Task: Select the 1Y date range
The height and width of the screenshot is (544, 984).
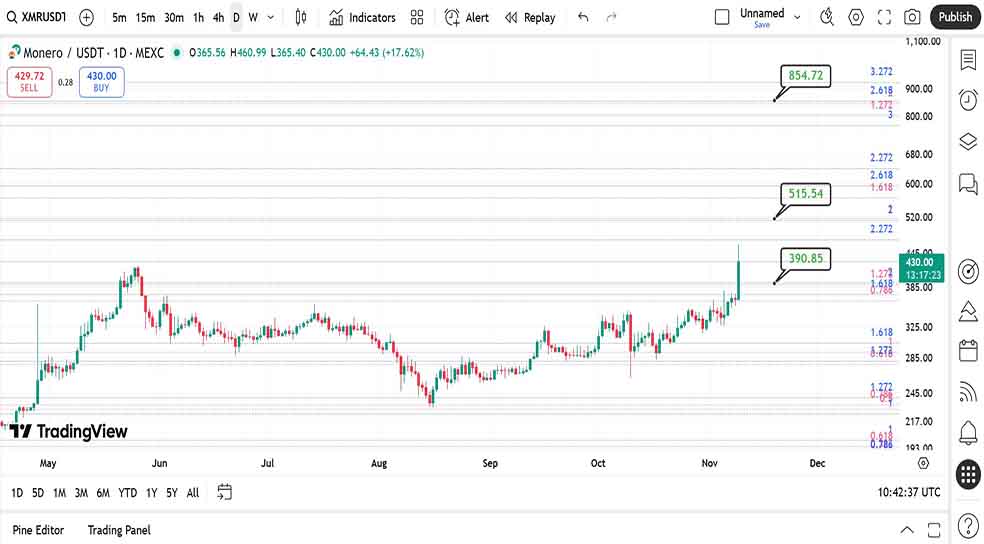Action: [x=151, y=492]
